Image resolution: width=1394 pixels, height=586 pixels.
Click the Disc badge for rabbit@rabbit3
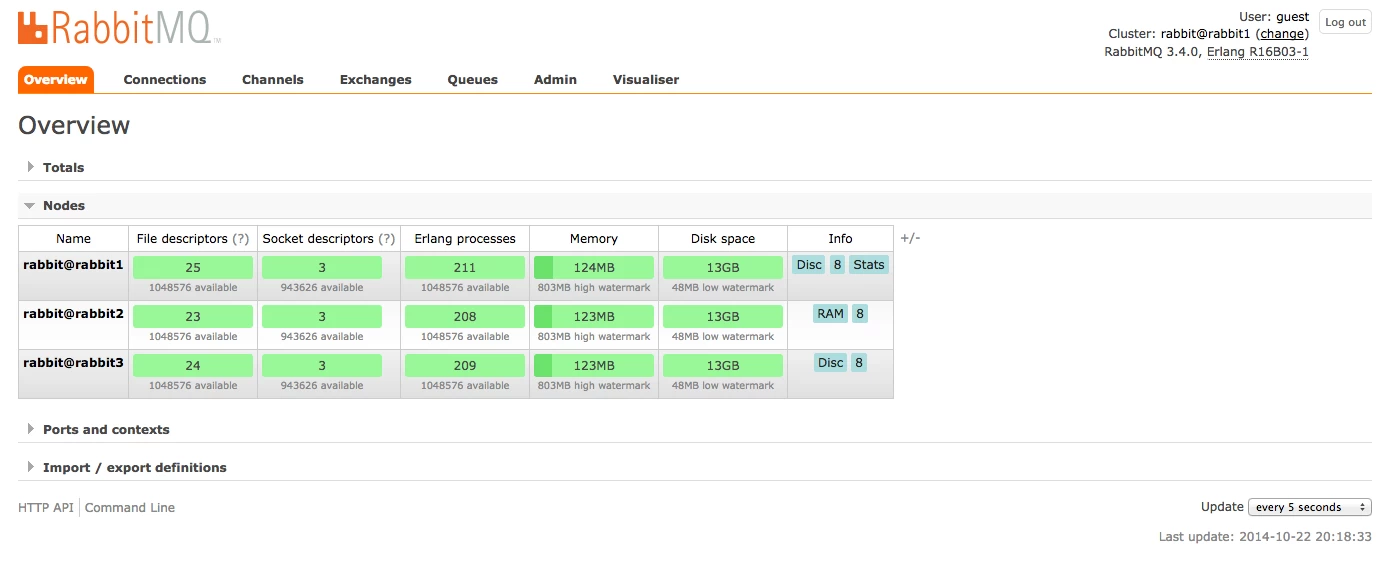831,363
